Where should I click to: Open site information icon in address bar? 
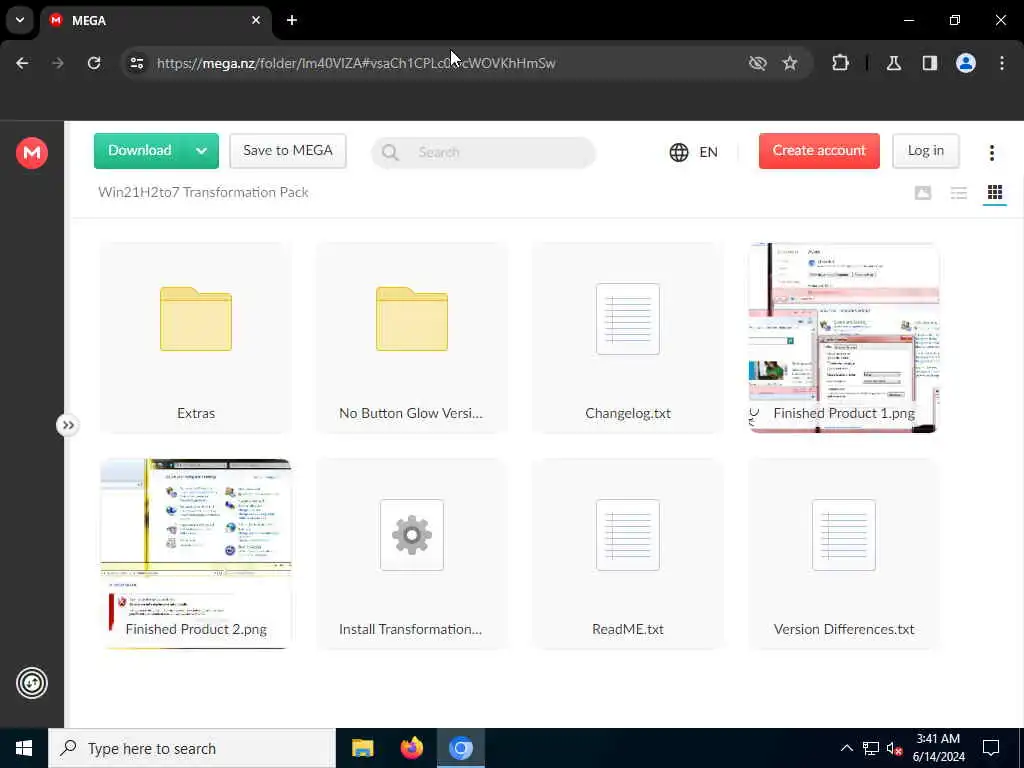click(136, 63)
